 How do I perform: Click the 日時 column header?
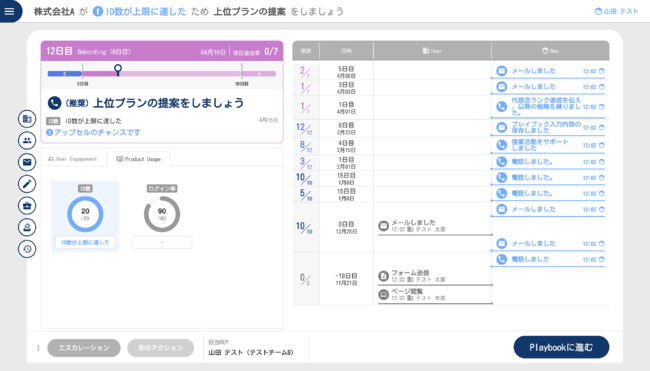[346, 51]
